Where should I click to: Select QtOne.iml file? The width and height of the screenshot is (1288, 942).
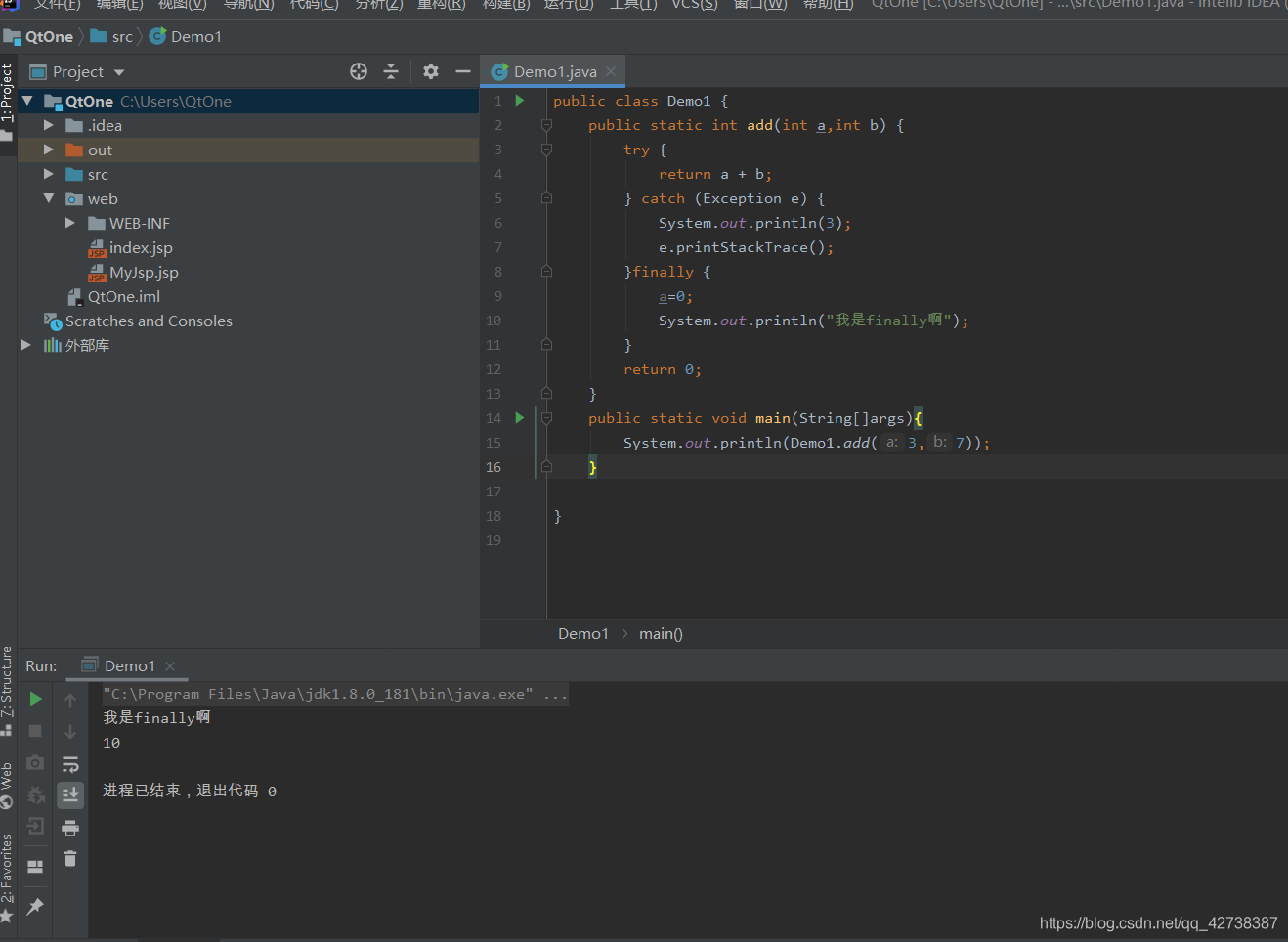click(x=123, y=296)
